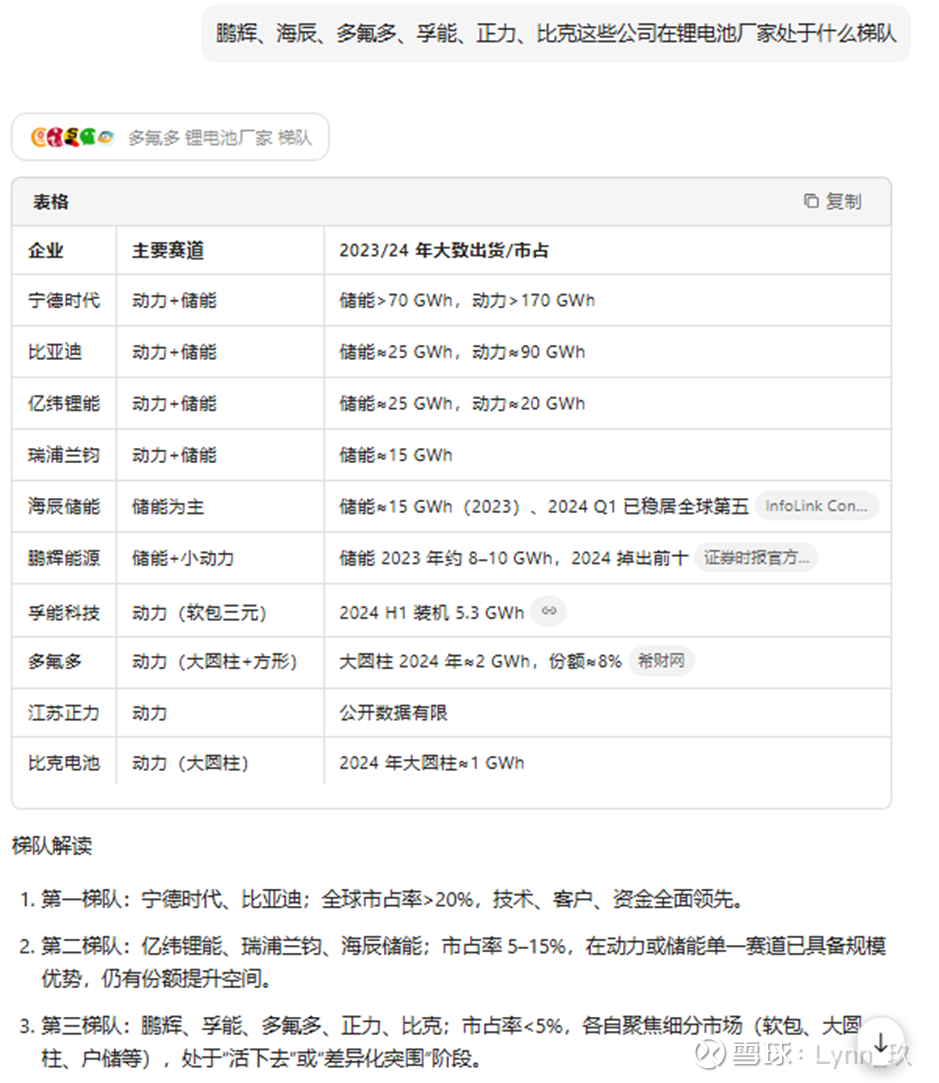This screenshot has width=939, height=1083.
Task: Select the 鹏辉能源 table cell
Action: (x=64, y=558)
